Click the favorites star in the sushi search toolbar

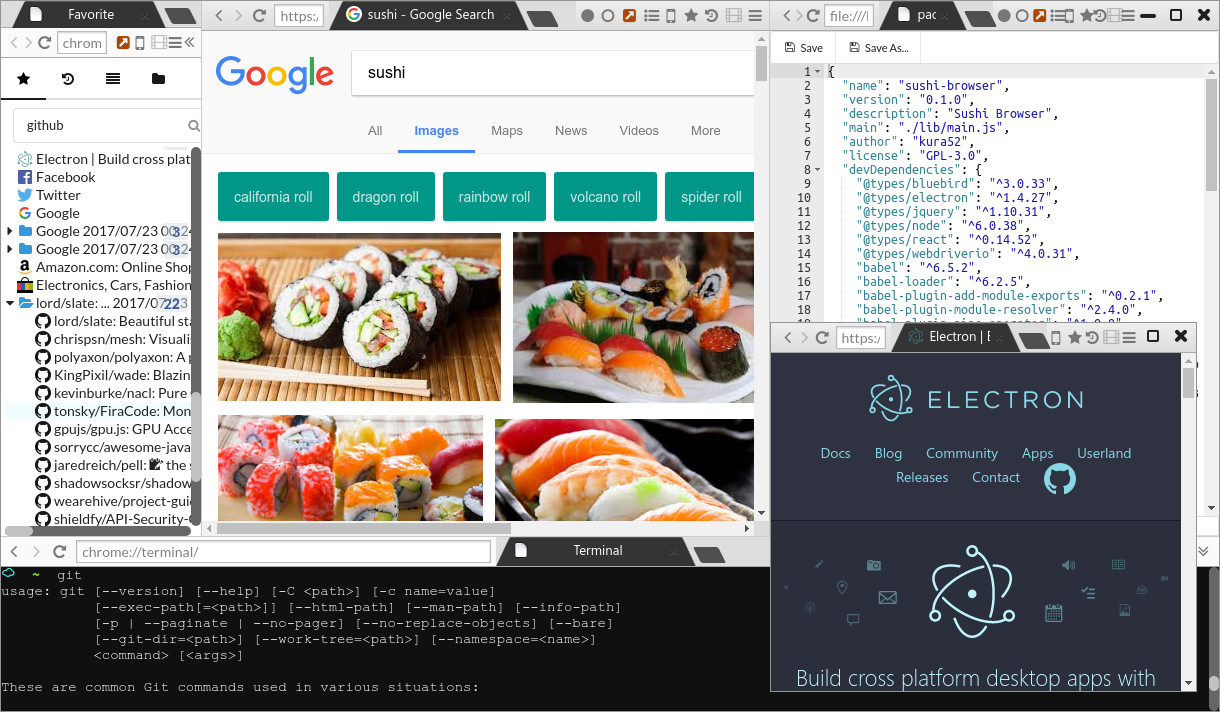(x=690, y=16)
